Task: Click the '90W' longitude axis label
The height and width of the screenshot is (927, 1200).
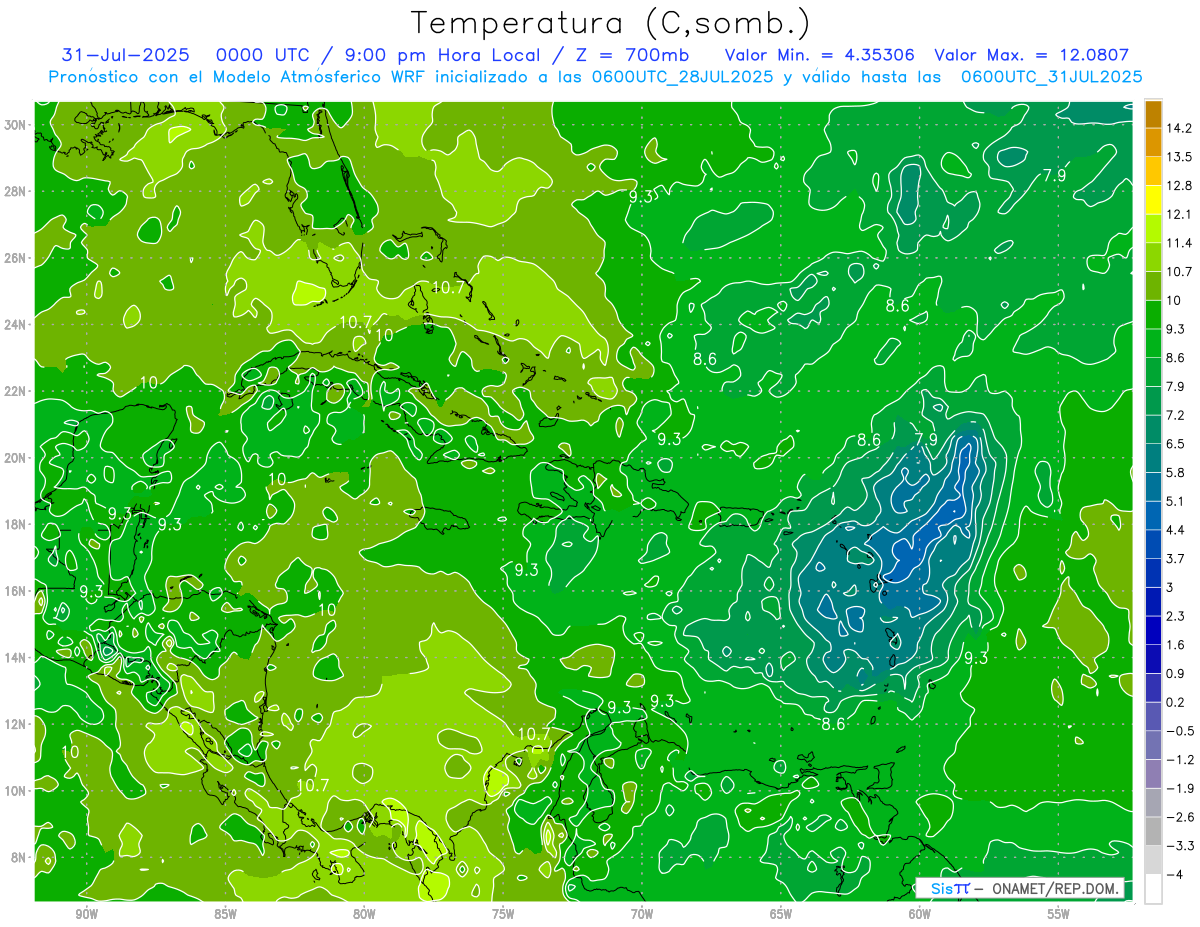Action: click(86, 914)
